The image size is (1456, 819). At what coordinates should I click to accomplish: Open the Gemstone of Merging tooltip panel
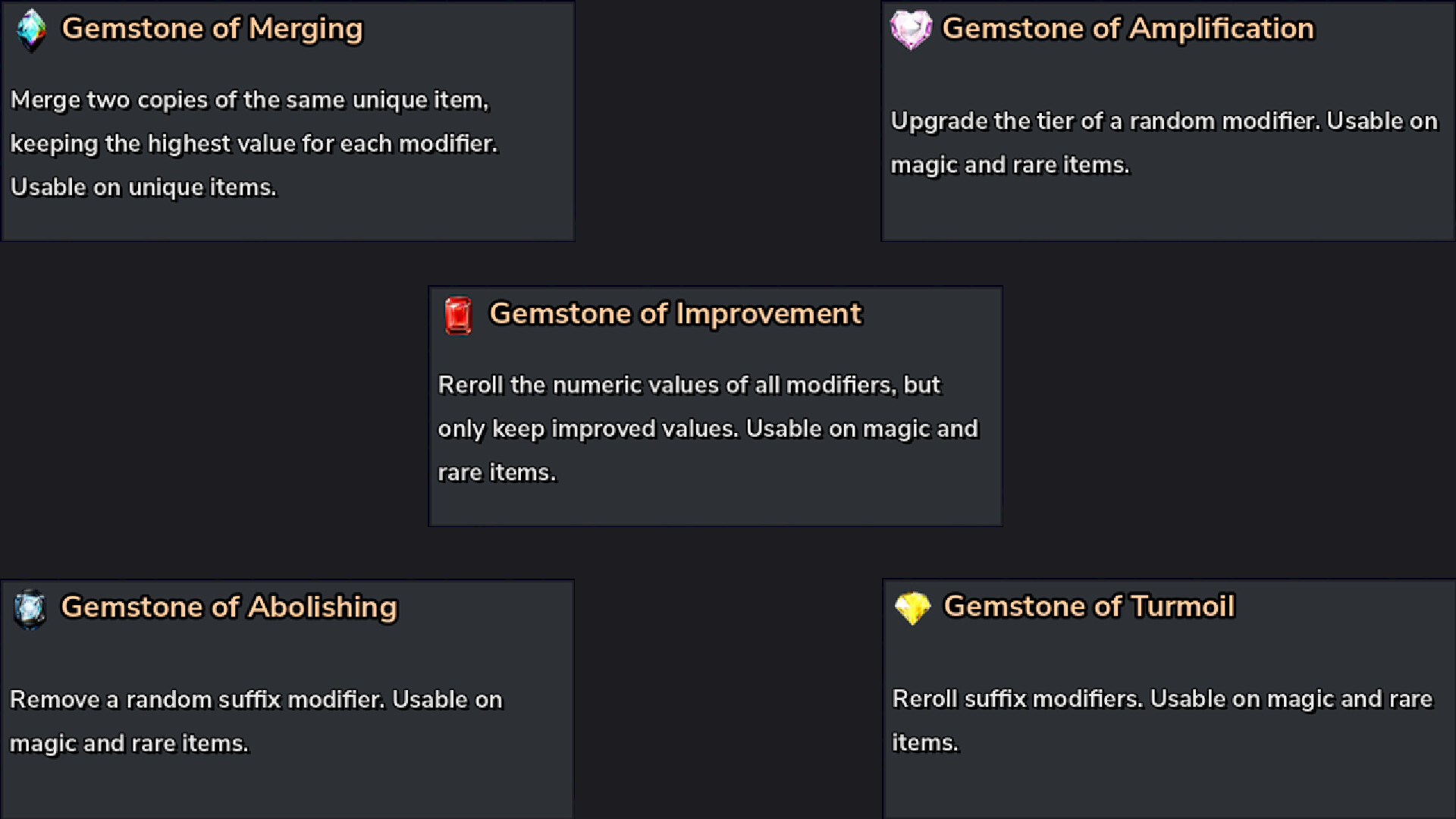(x=288, y=121)
